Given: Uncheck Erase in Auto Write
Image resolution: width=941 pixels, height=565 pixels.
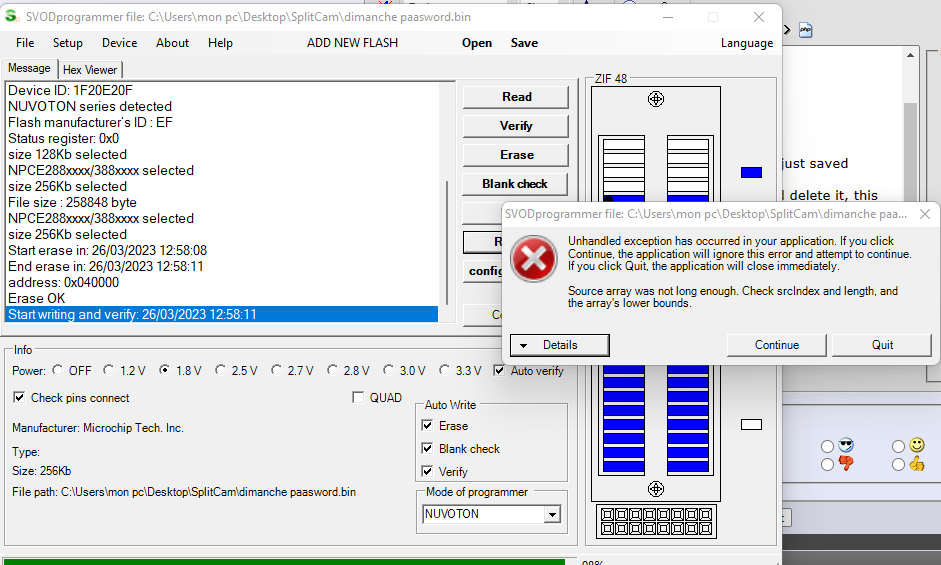Looking at the screenshot, I should [x=427, y=426].
